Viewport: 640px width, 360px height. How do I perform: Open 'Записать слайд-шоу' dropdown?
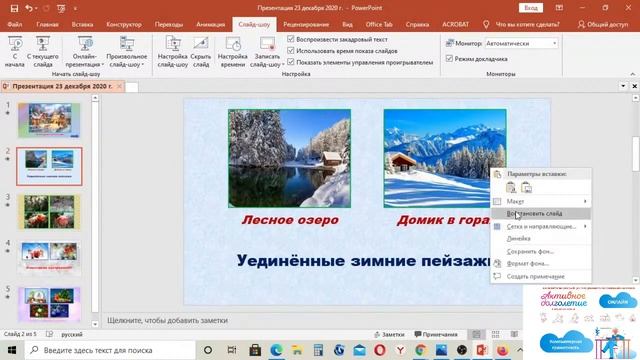267,51
